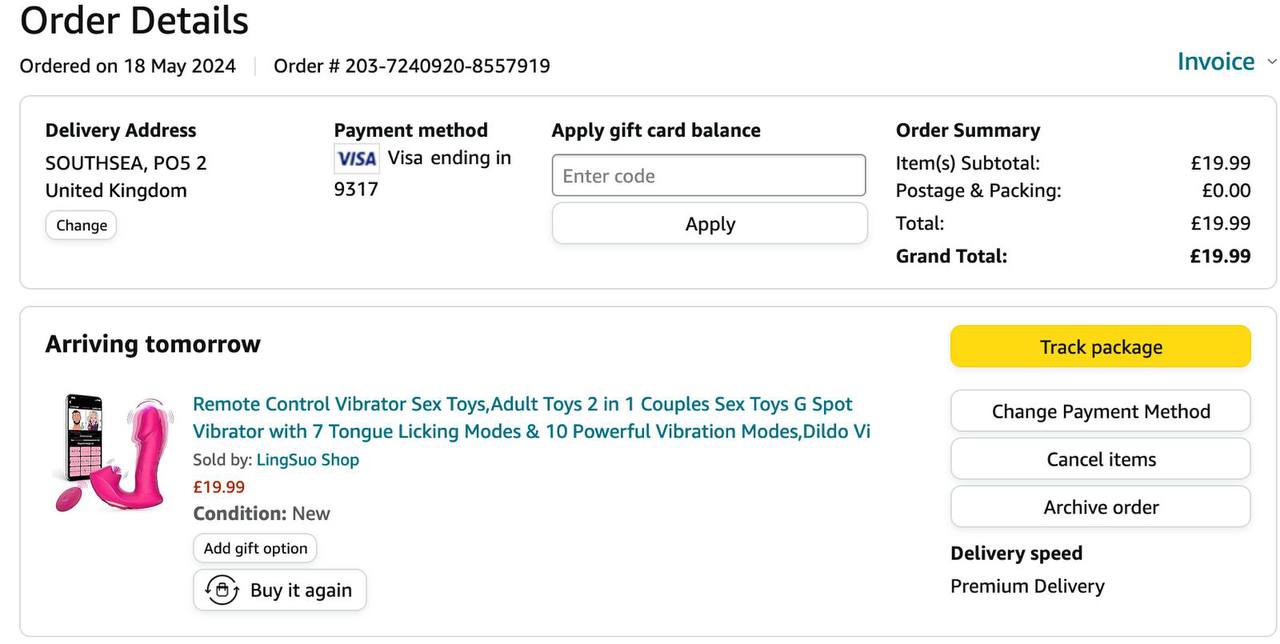Image resolution: width=1280 pixels, height=644 pixels.
Task: Click the Change delivery address button
Action: 81,225
